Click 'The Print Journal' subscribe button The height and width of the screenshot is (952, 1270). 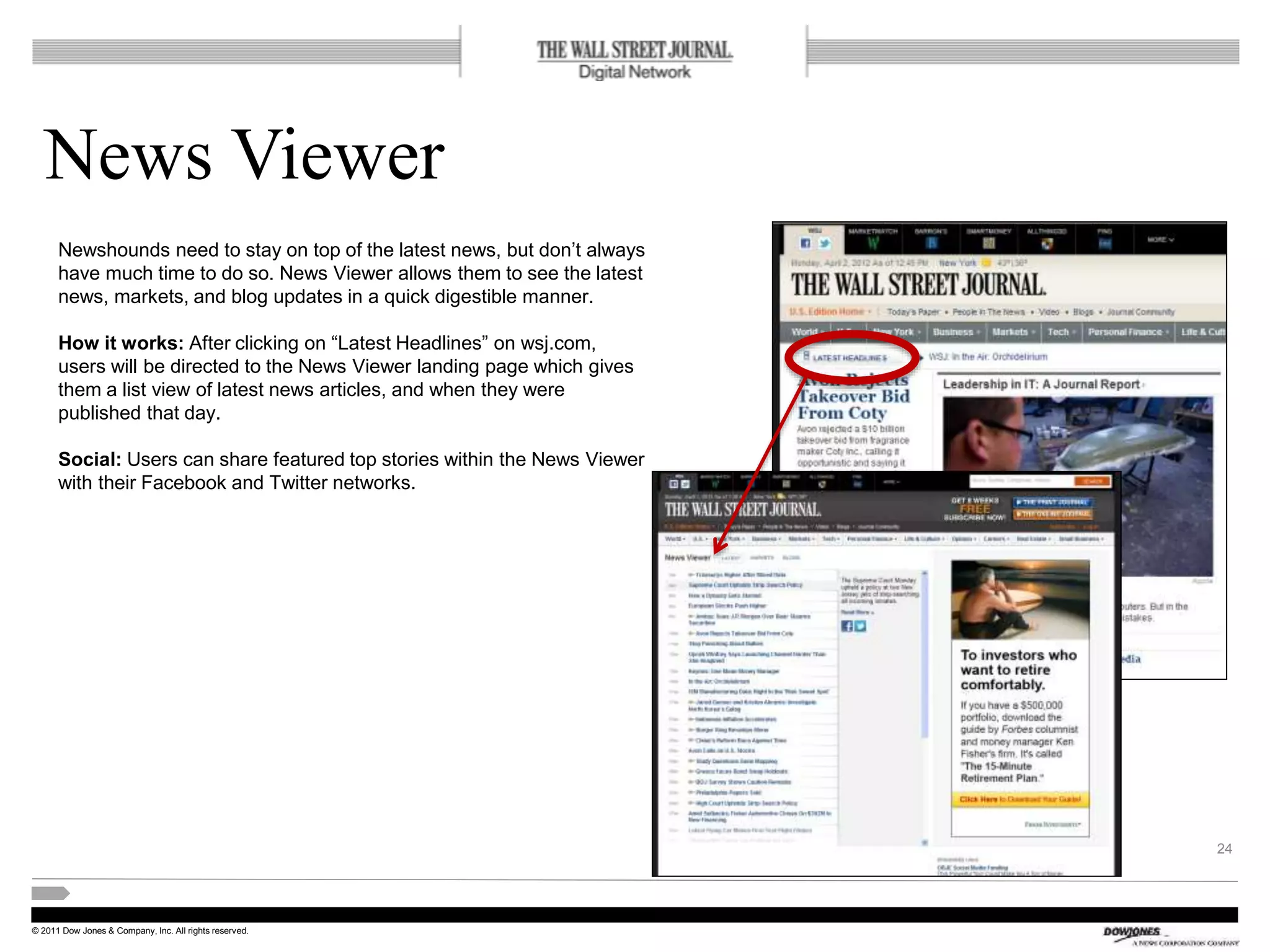pos(1052,502)
